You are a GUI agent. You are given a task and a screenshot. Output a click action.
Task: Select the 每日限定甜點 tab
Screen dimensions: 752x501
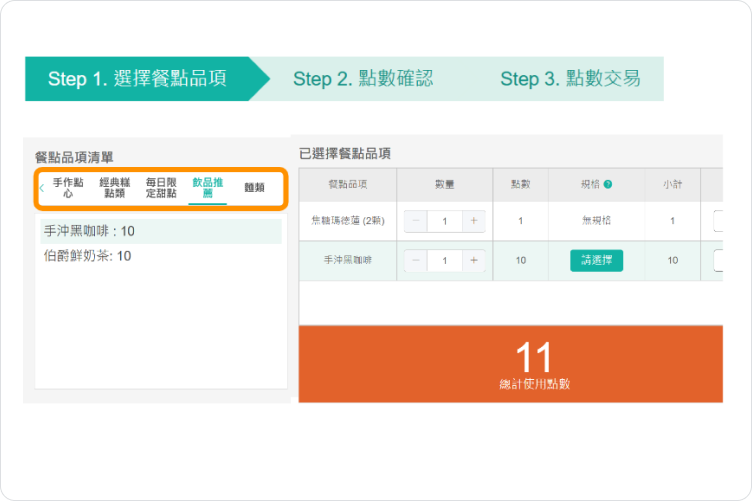coord(161,187)
